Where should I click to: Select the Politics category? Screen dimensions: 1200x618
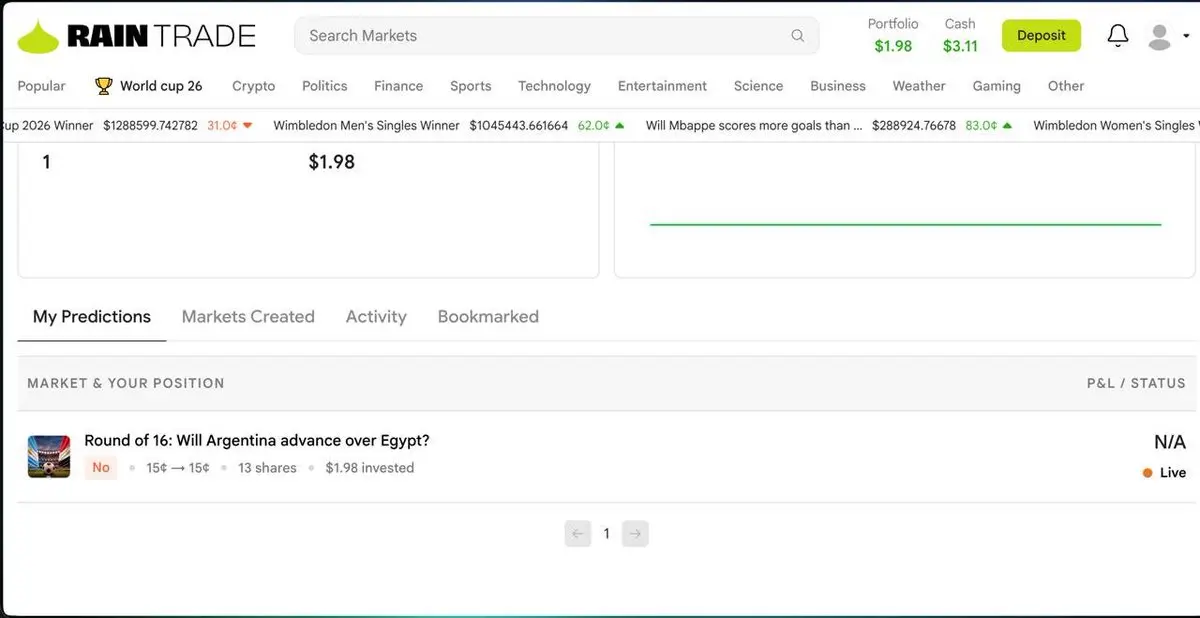(x=325, y=86)
